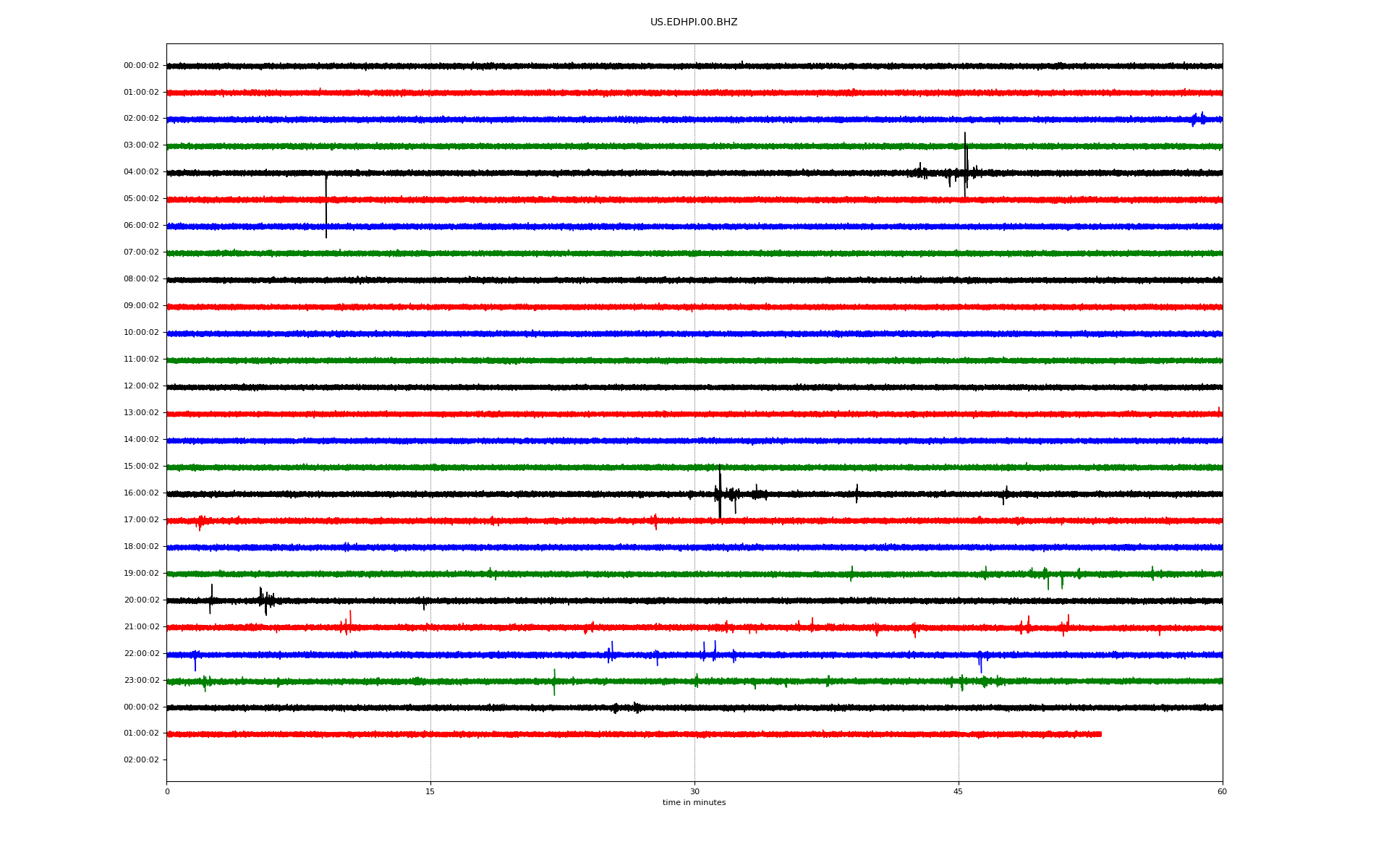Click the x-axis tick label 30
This screenshot has width=1389, height=868.
[694, 792]
